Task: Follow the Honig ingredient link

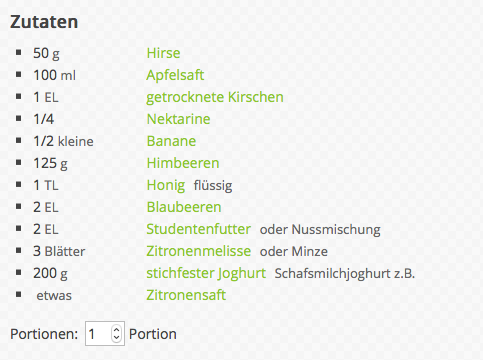Action: [x=166, y=185]
